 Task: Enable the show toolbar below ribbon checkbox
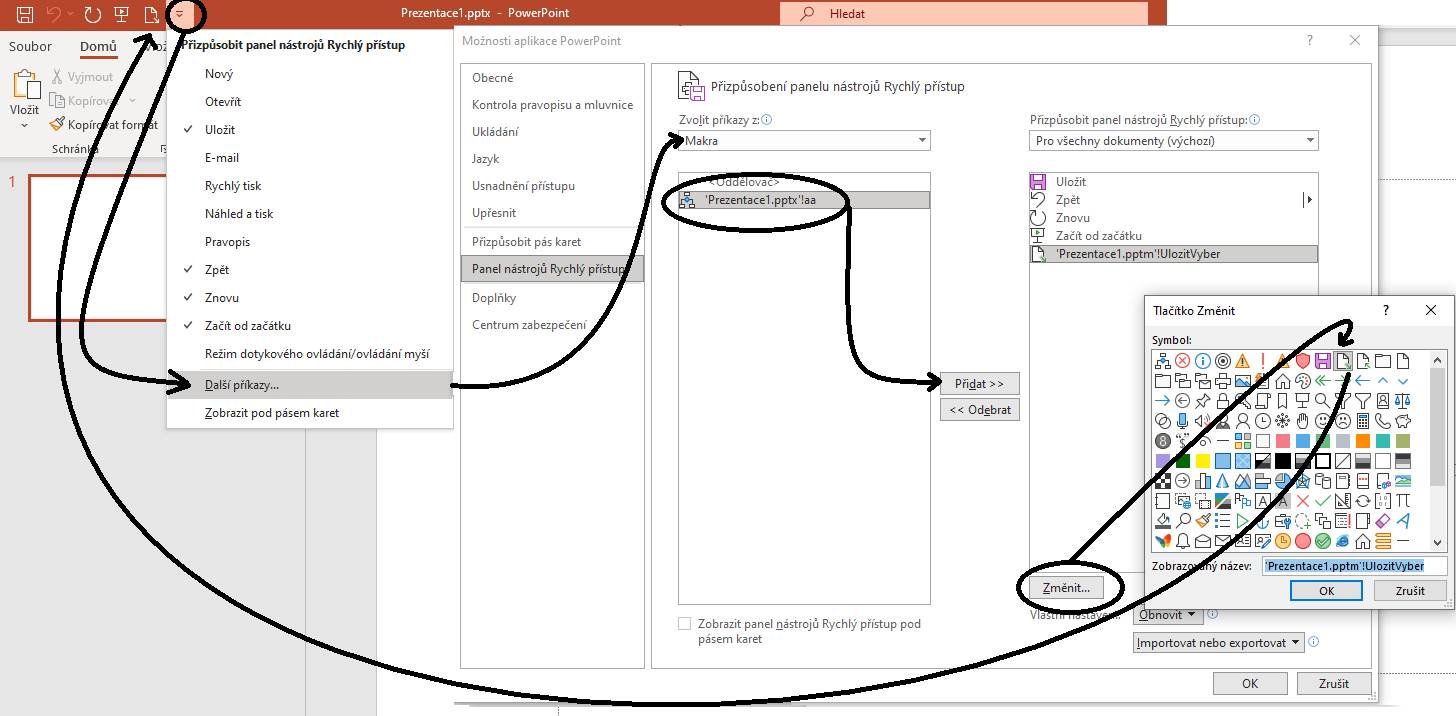pyautogui.click(x=685, y=624)
